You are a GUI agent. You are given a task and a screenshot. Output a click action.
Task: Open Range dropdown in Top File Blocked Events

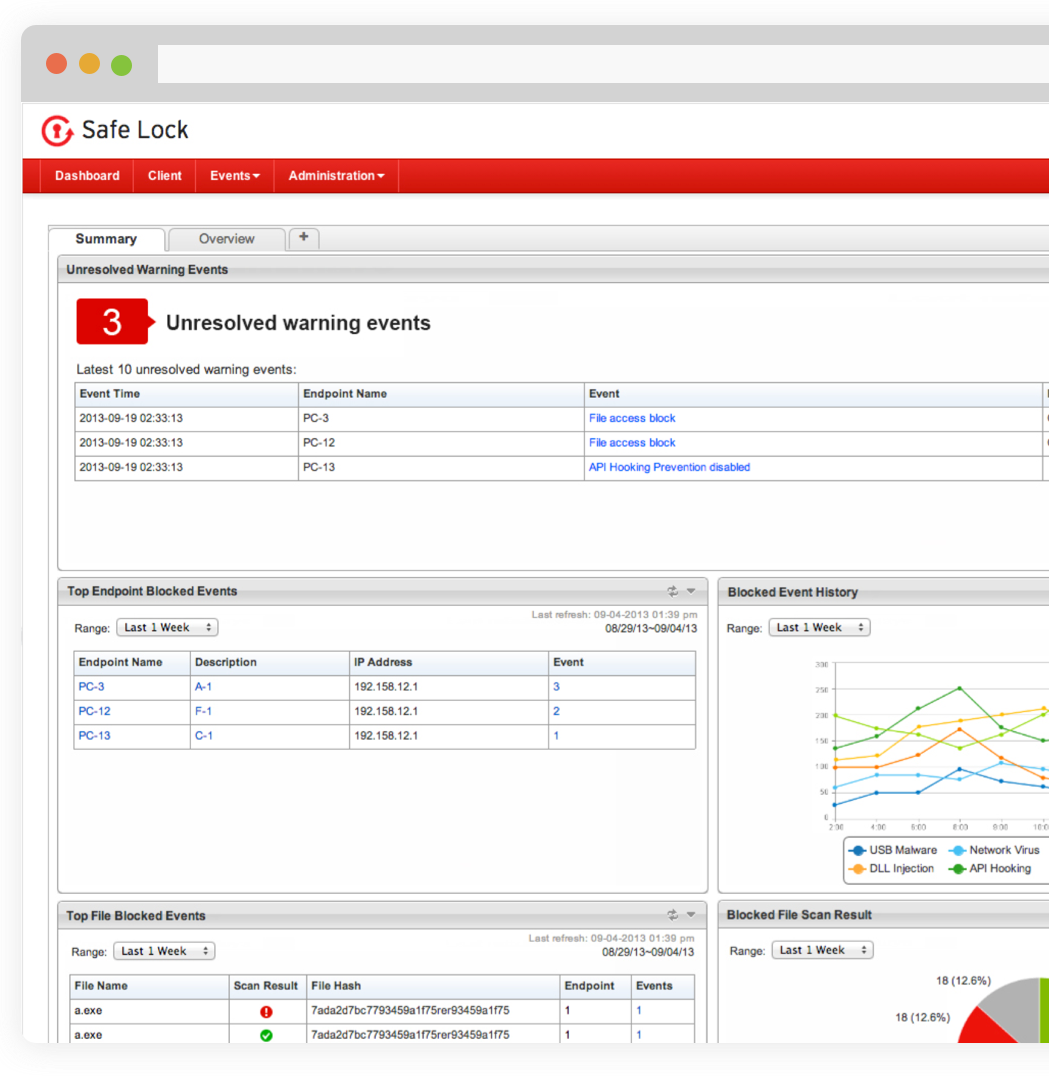tap(164, 951)
